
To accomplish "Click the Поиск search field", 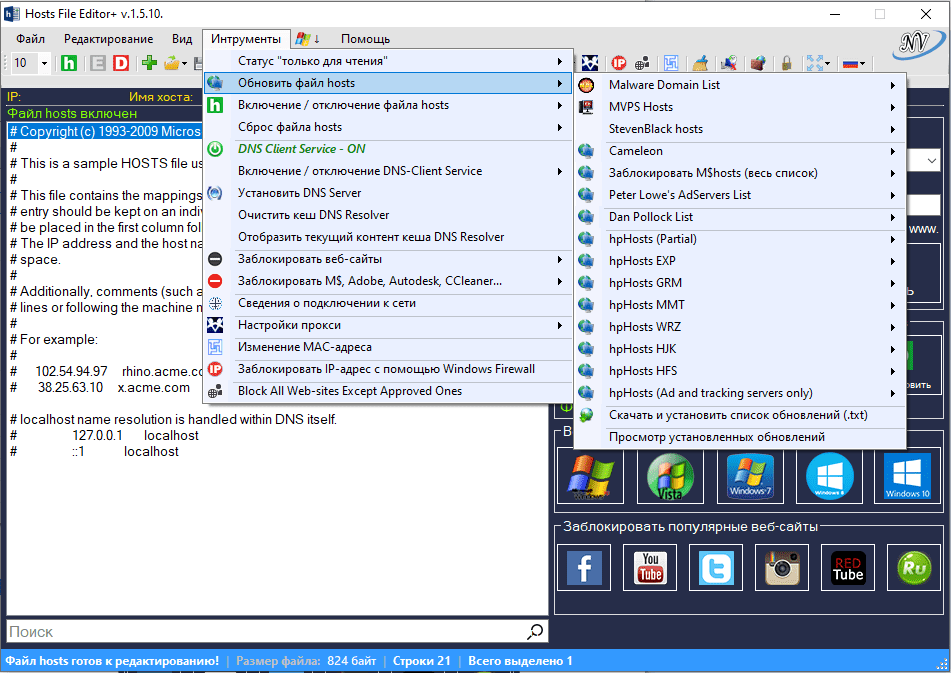I will 267,631.
